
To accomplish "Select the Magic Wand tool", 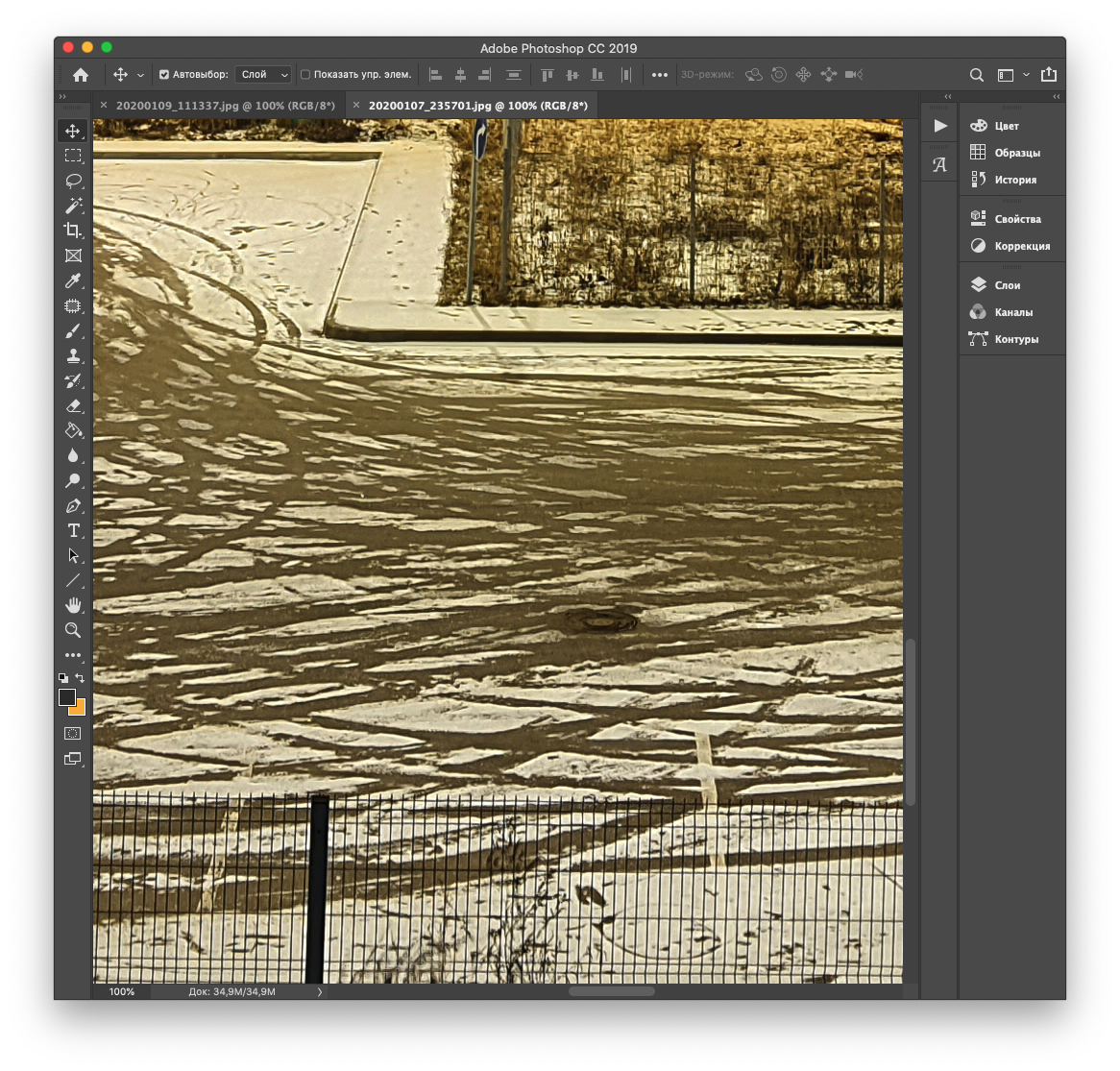I will coord(73,206).
